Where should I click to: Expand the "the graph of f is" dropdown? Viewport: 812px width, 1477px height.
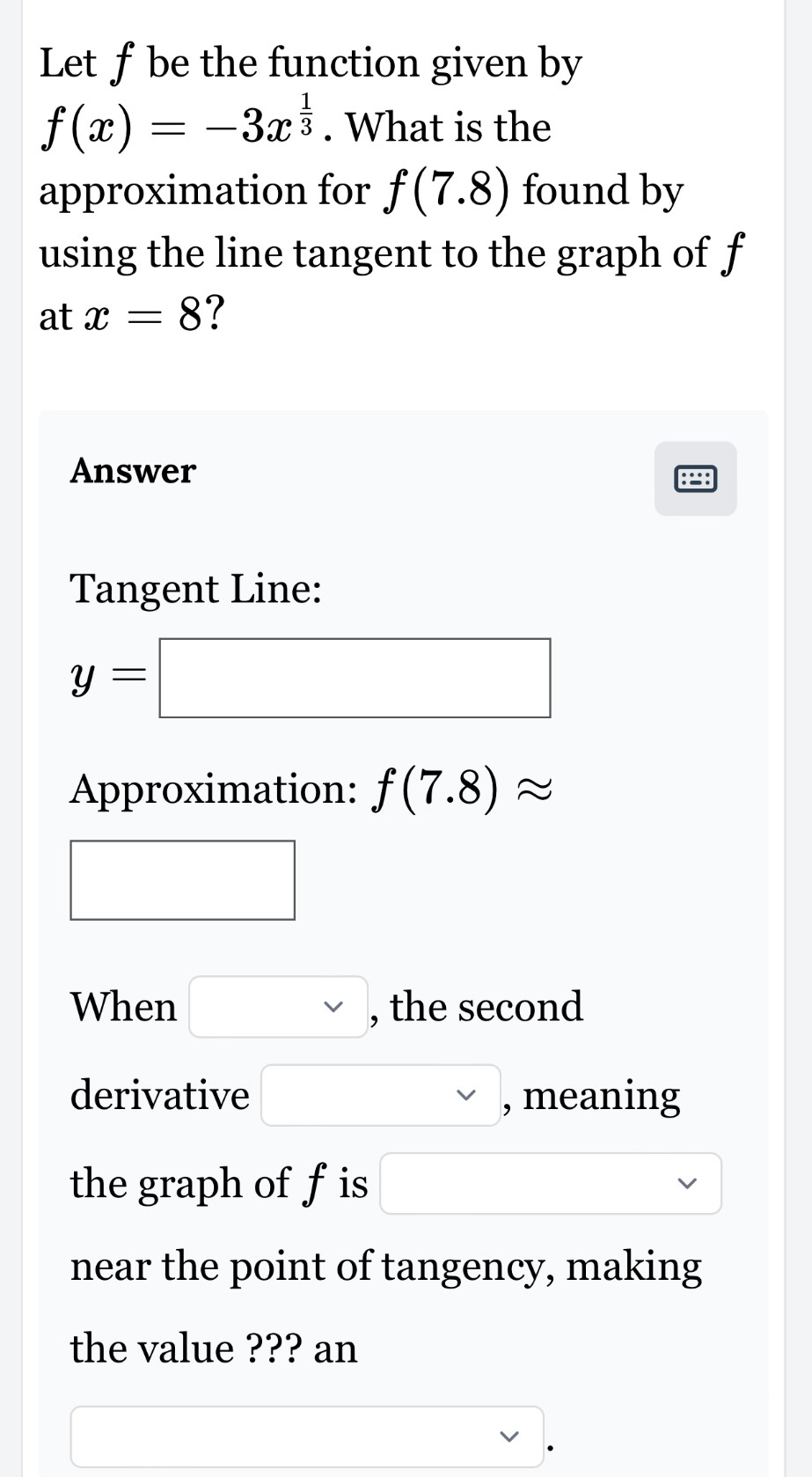click(x=550, y=1184)
